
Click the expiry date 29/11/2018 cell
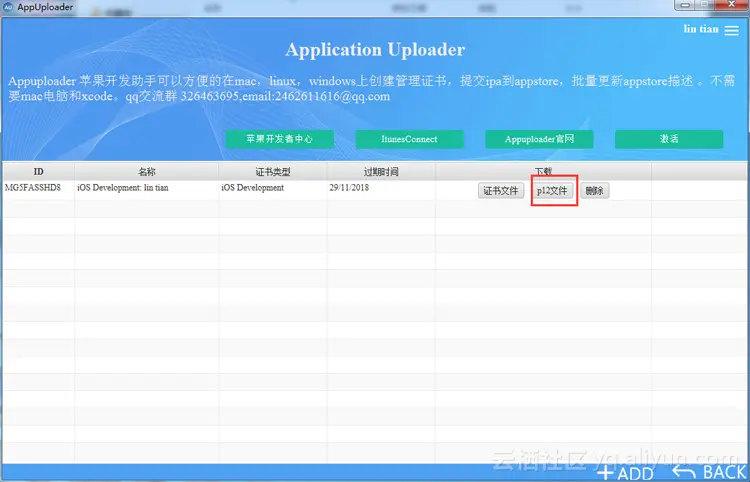point(381,190)
